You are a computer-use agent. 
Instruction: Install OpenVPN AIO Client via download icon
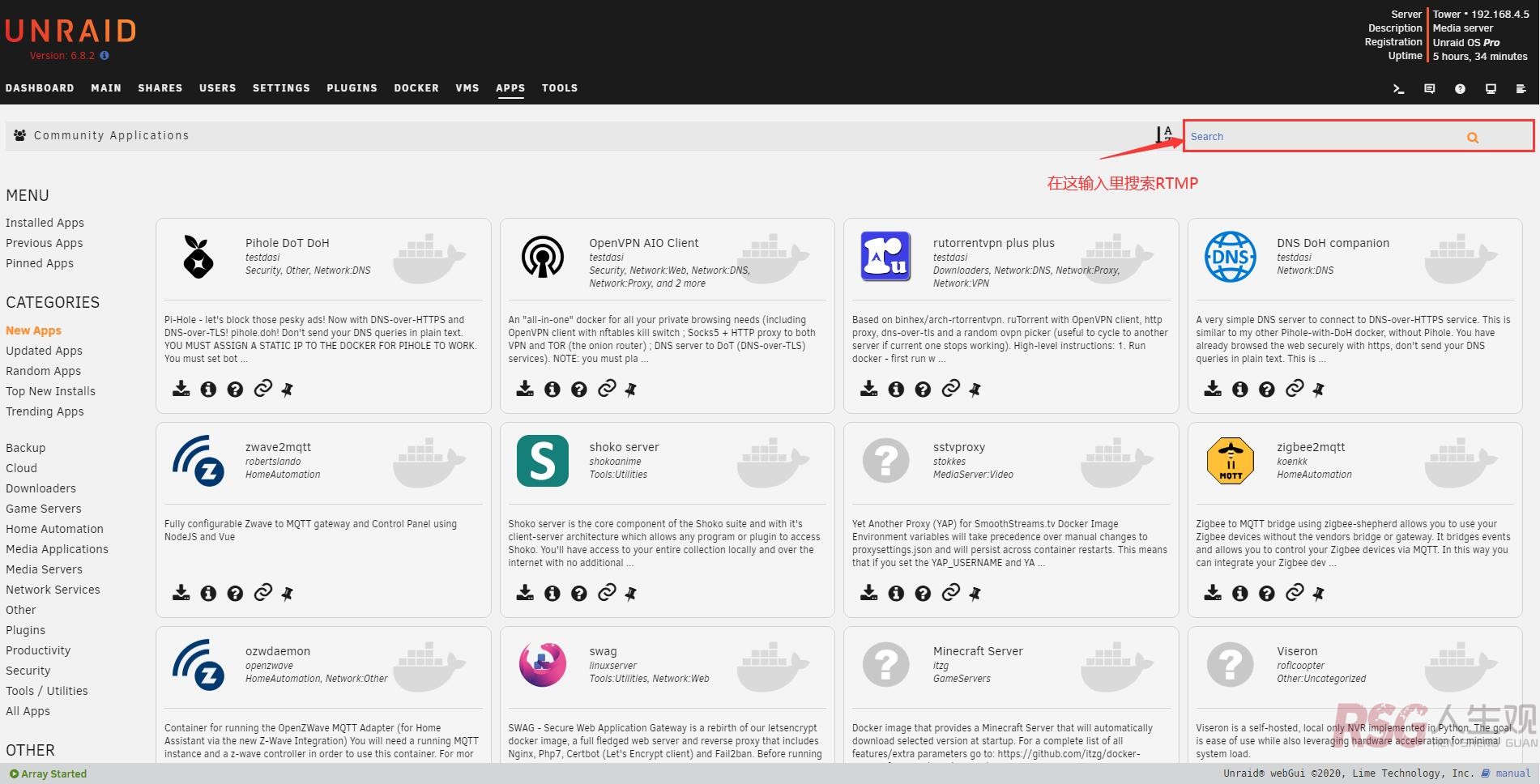pos(525,389)
